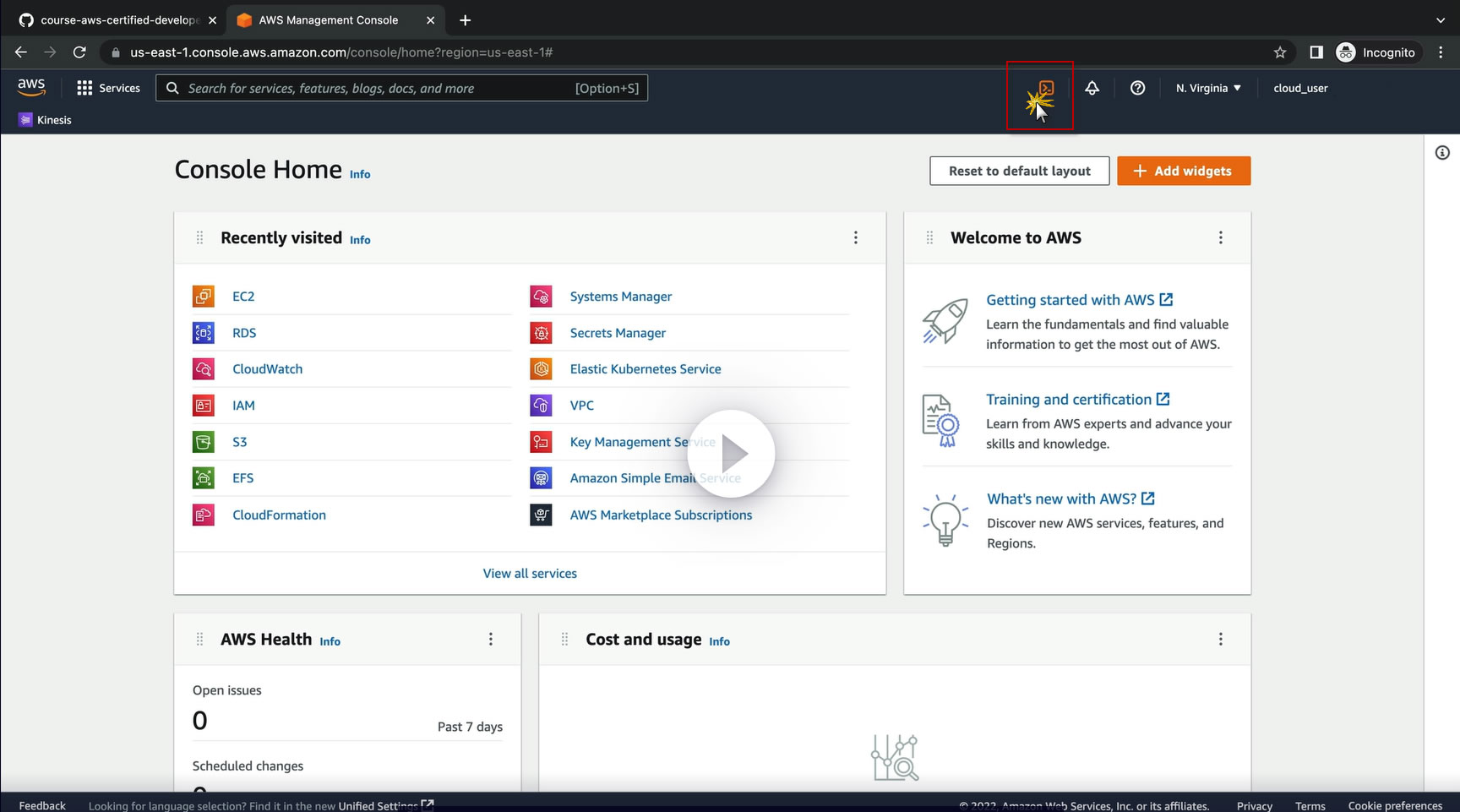The image size is (1460, 812).
Task: Open What's new with AWS link
Action: point(1070,499)
